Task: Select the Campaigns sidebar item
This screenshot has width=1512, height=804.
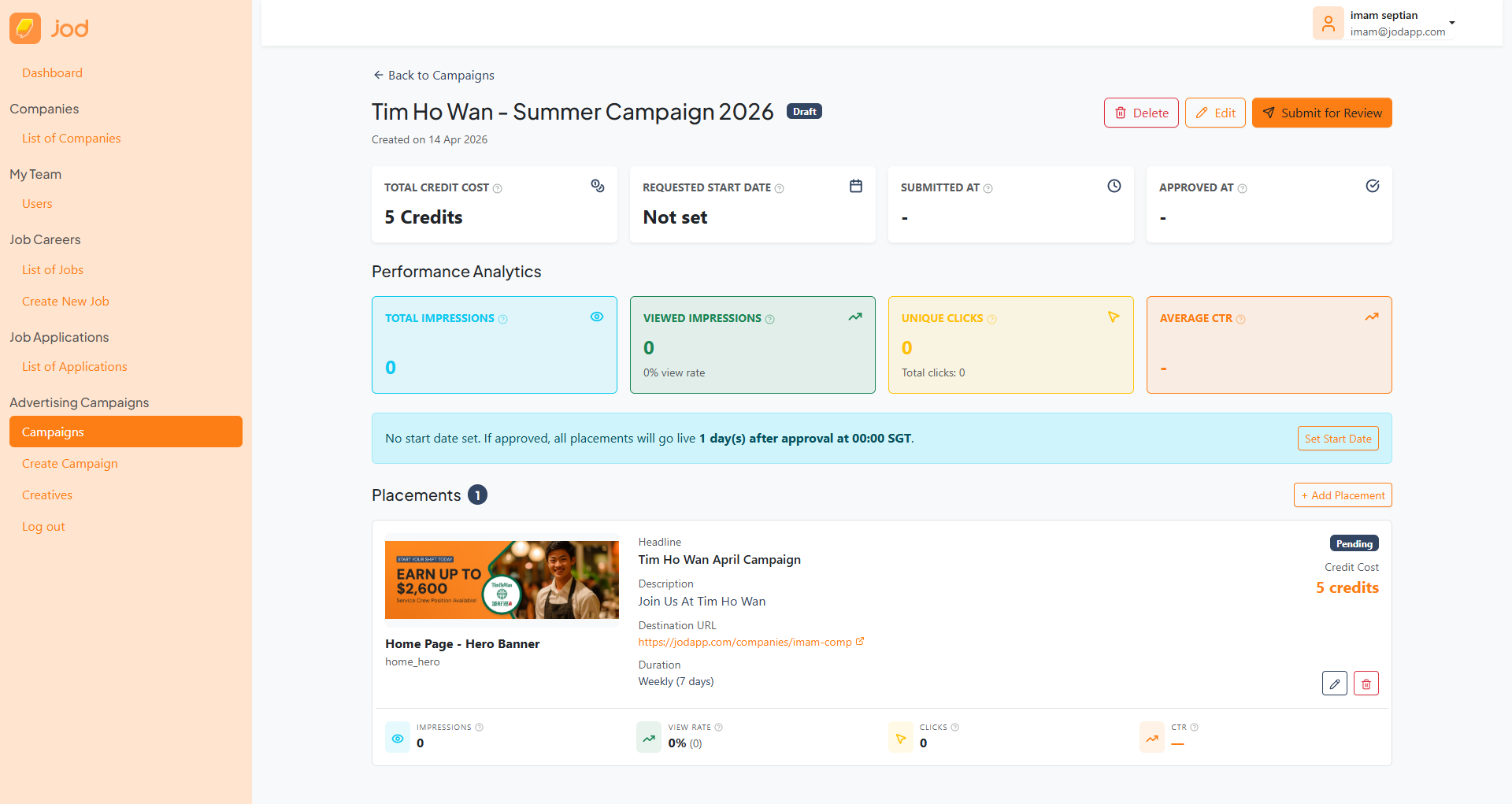Action: tap(126, 432)
